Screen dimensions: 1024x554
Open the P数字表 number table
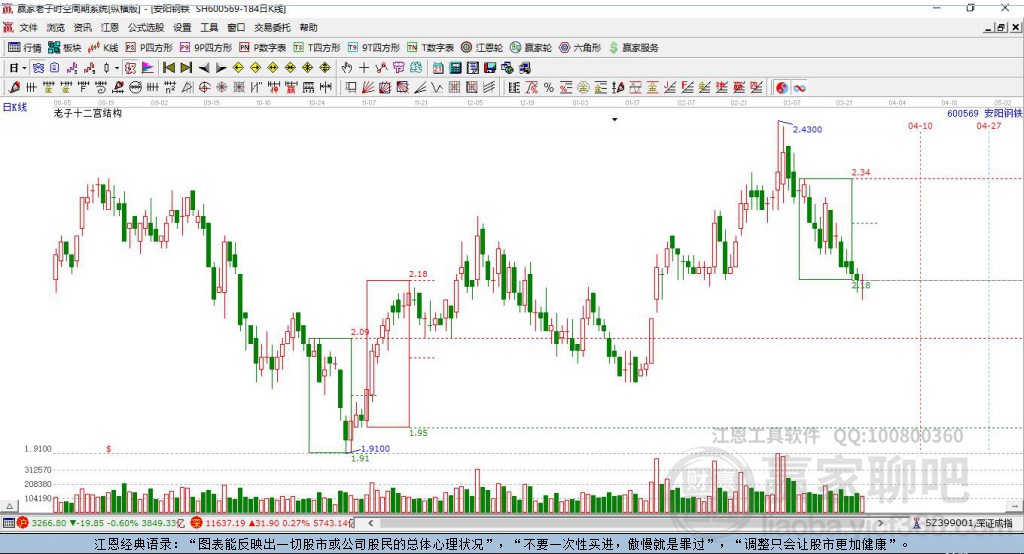[263, 48]
